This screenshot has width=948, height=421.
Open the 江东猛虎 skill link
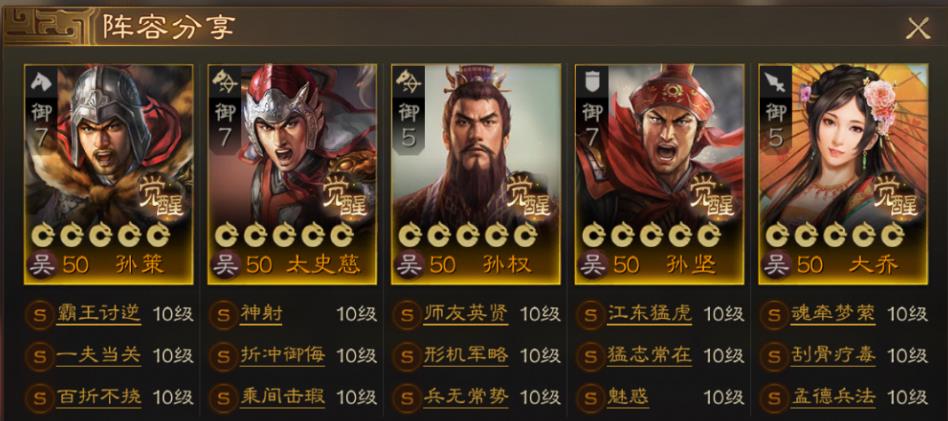tap(649, 314)
